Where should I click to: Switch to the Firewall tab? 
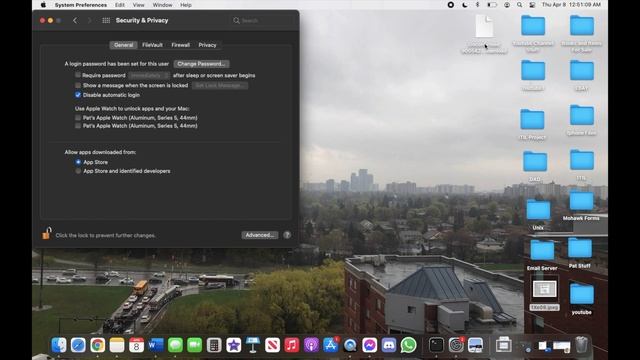click(180, 45)
